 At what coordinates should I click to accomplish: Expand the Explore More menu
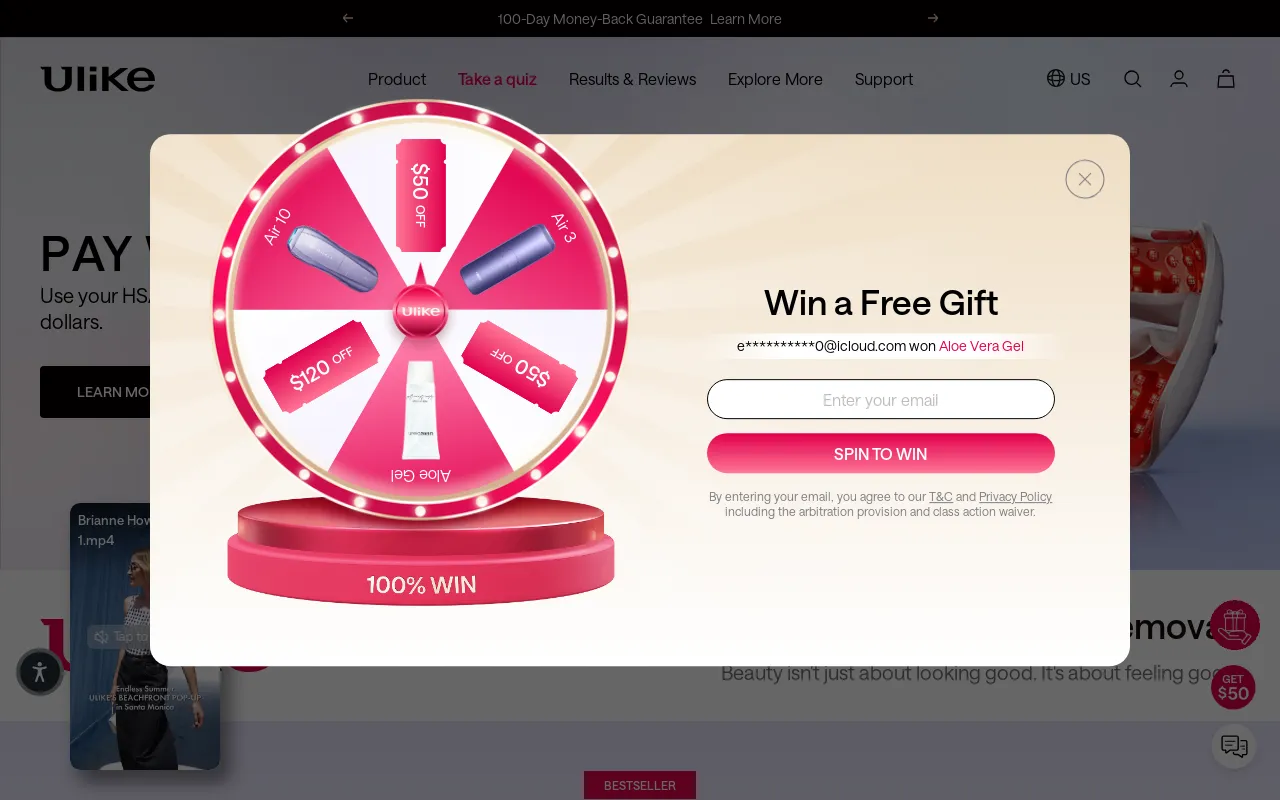(775, 79)
